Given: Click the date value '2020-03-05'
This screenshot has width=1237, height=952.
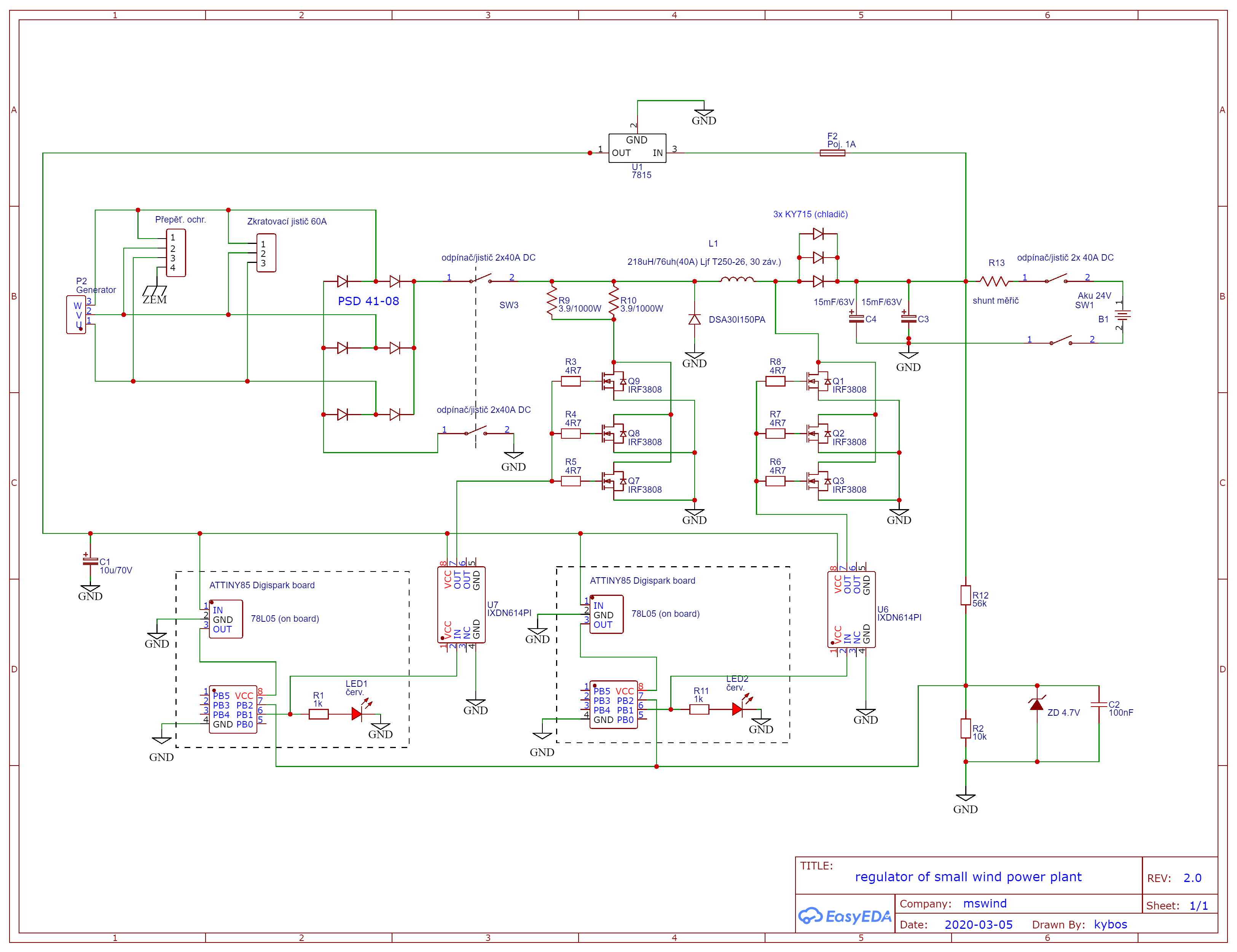Looking at the screenshot, I should click(979, 924).
